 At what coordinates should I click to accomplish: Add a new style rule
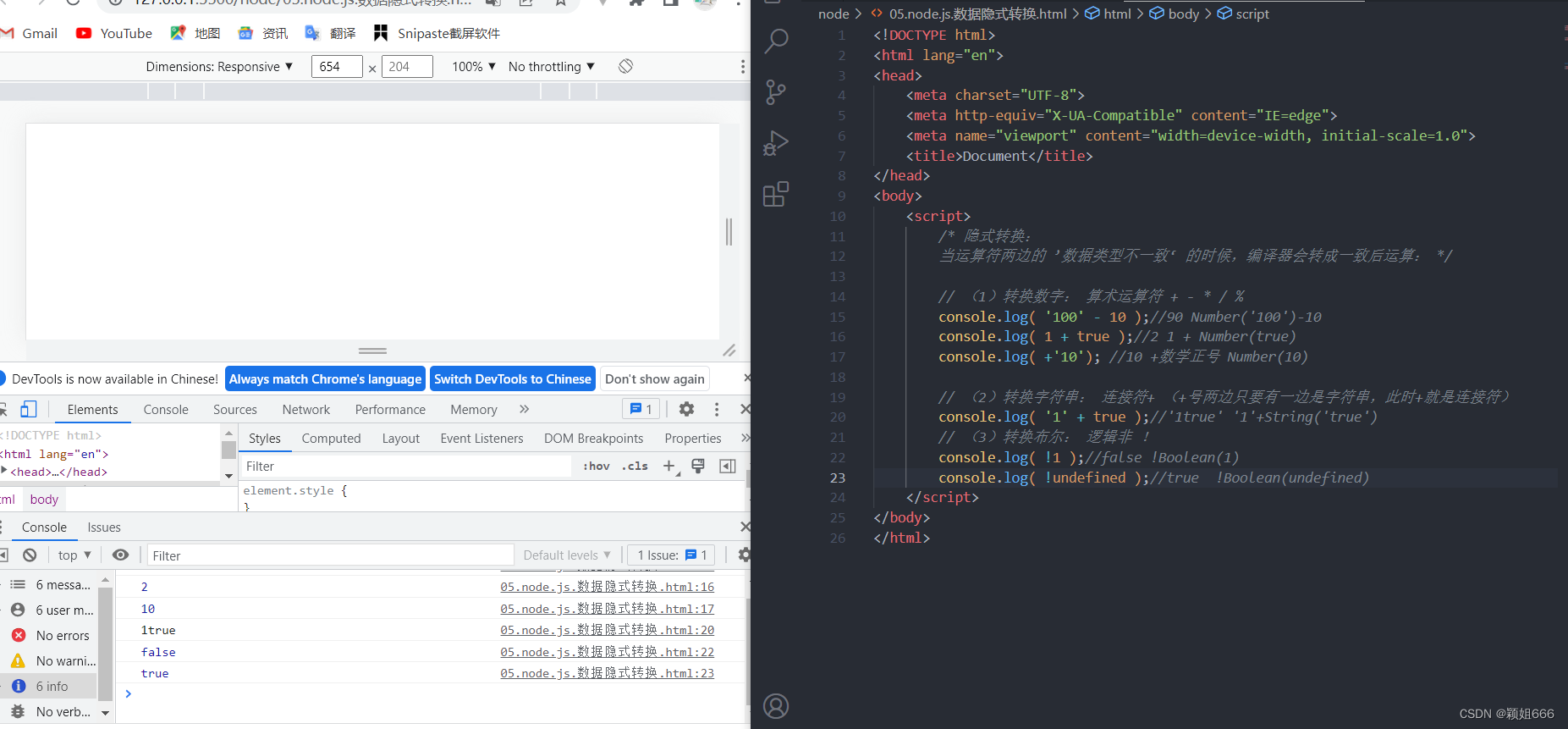[669, 466]
